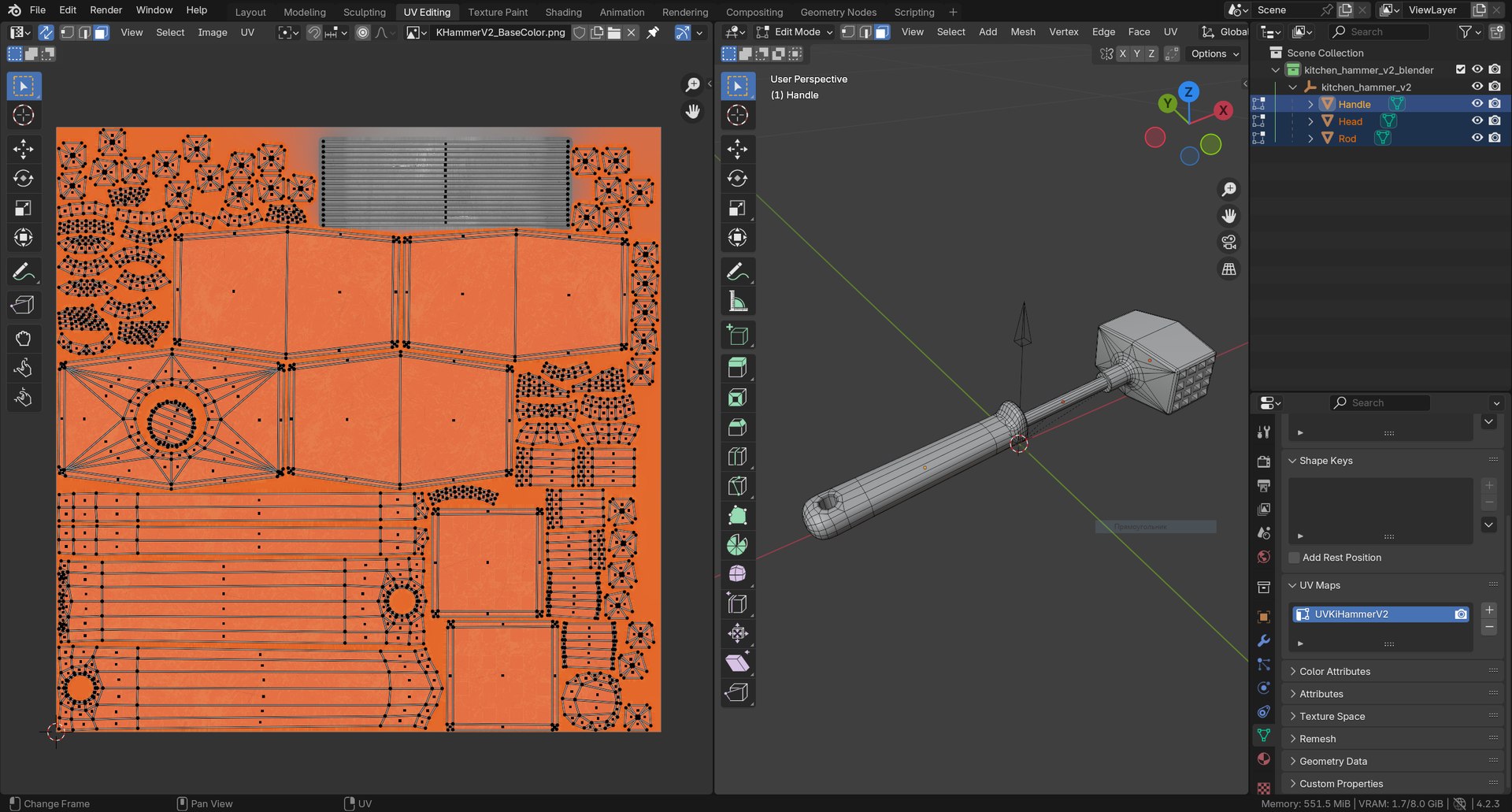Viewport: 1512px width, 812px height.
Task: Select the Spin tool
Action: (738, 545)
